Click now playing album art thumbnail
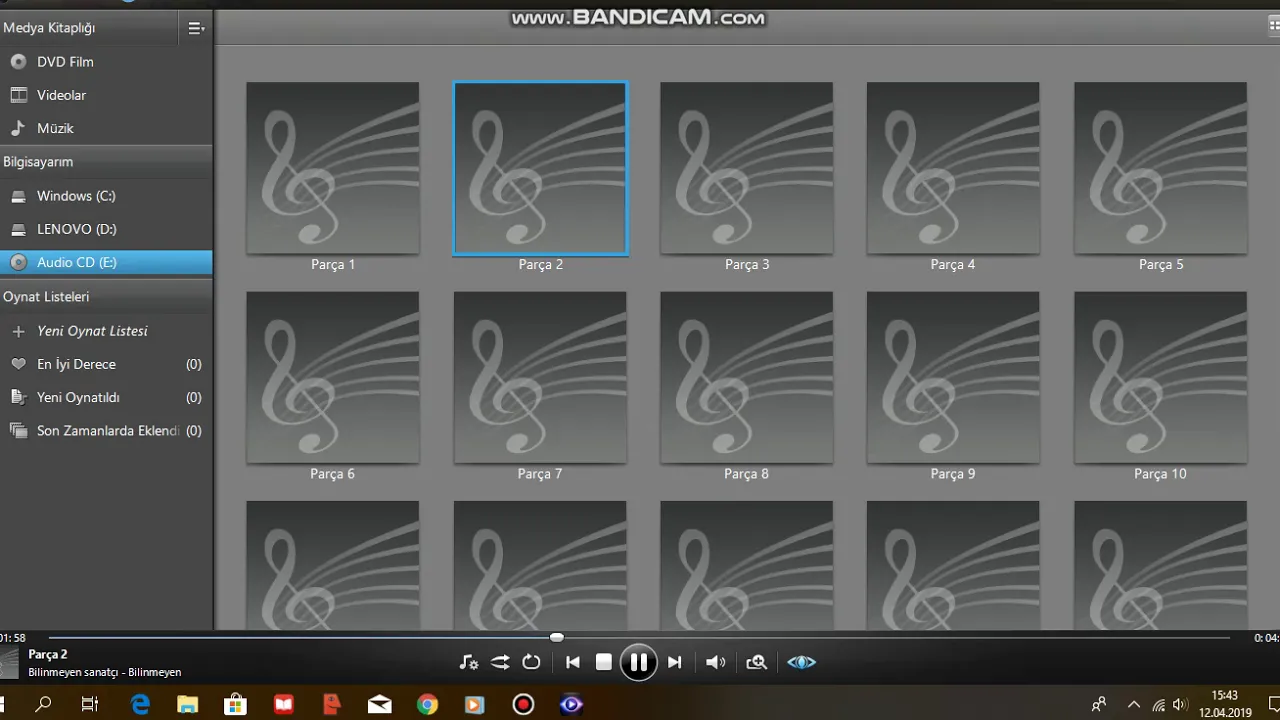 (9, 663)
